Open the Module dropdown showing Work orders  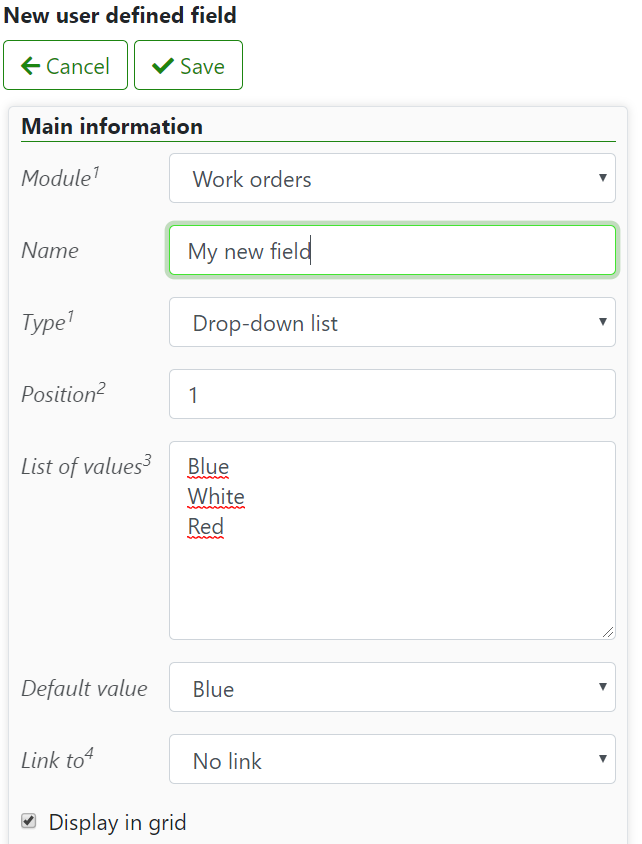392,178
